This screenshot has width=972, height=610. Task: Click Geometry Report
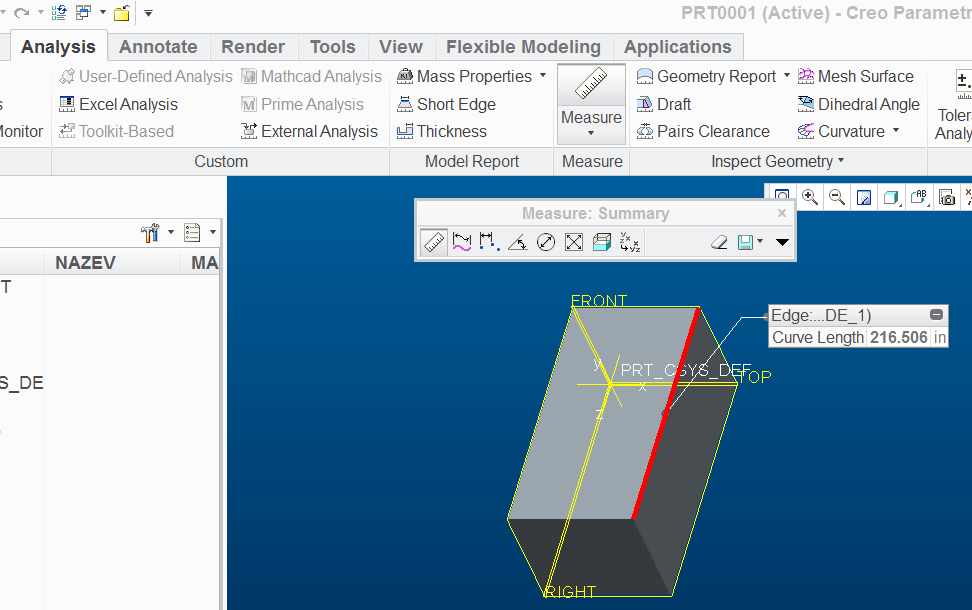click(707, 76)
